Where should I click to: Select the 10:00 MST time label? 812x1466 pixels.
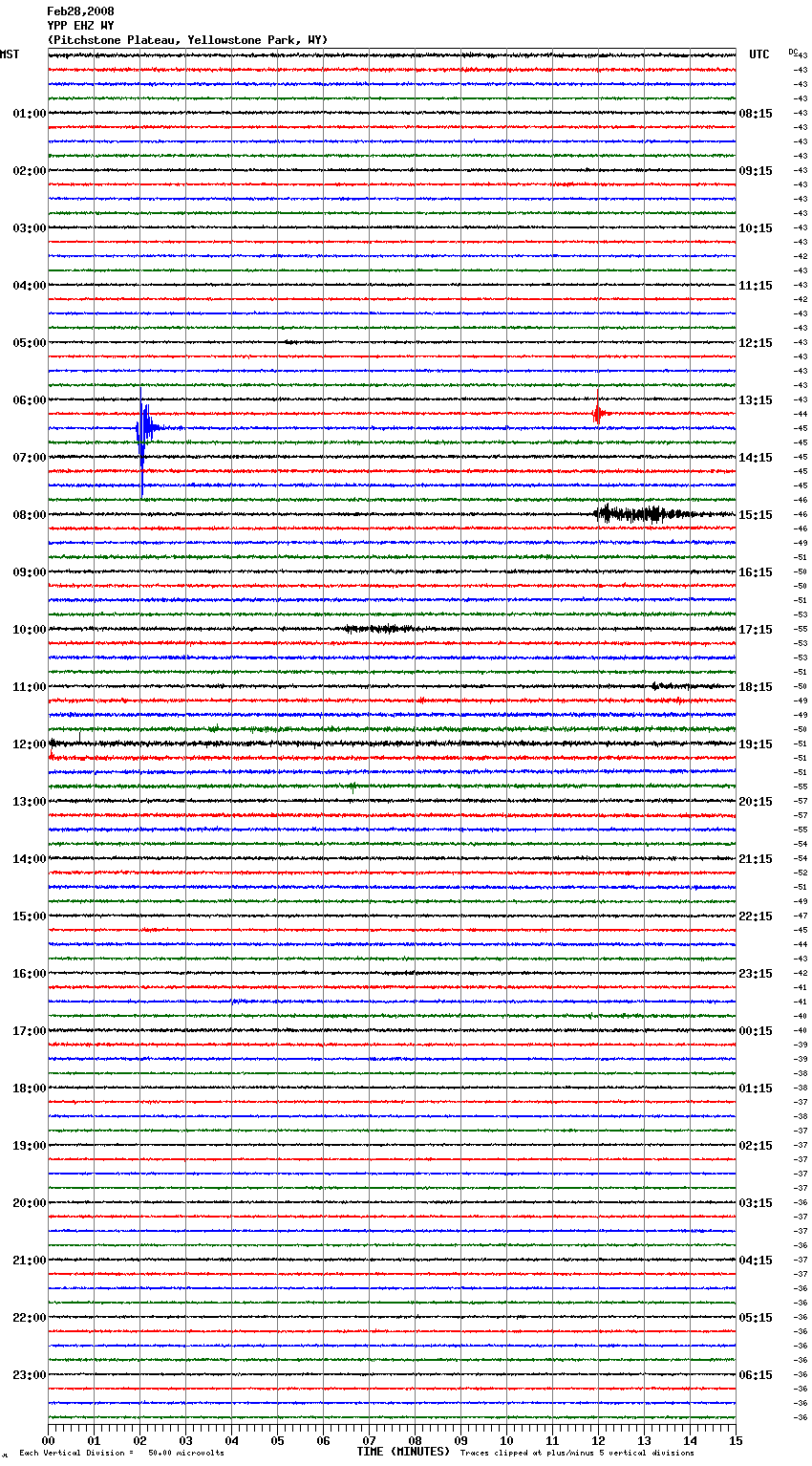point(30,630)
